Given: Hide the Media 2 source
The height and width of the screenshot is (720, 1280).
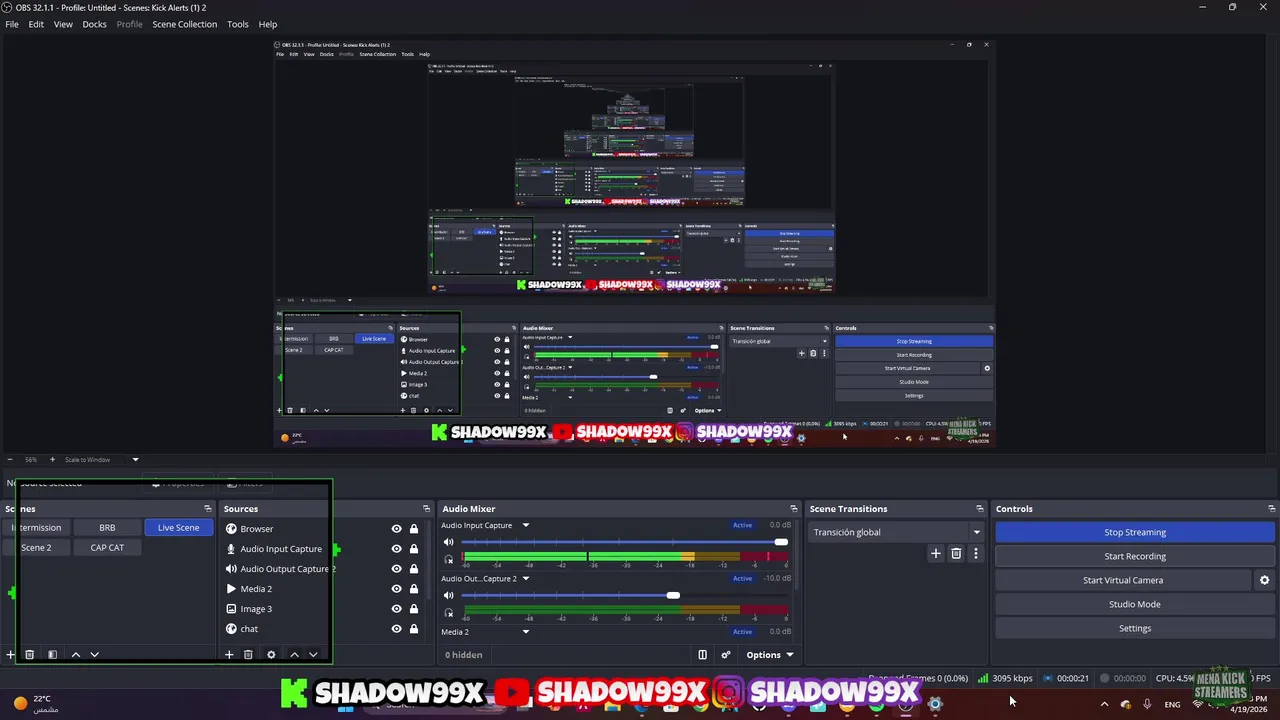Looking at the screenshot, I should point(396,589).
